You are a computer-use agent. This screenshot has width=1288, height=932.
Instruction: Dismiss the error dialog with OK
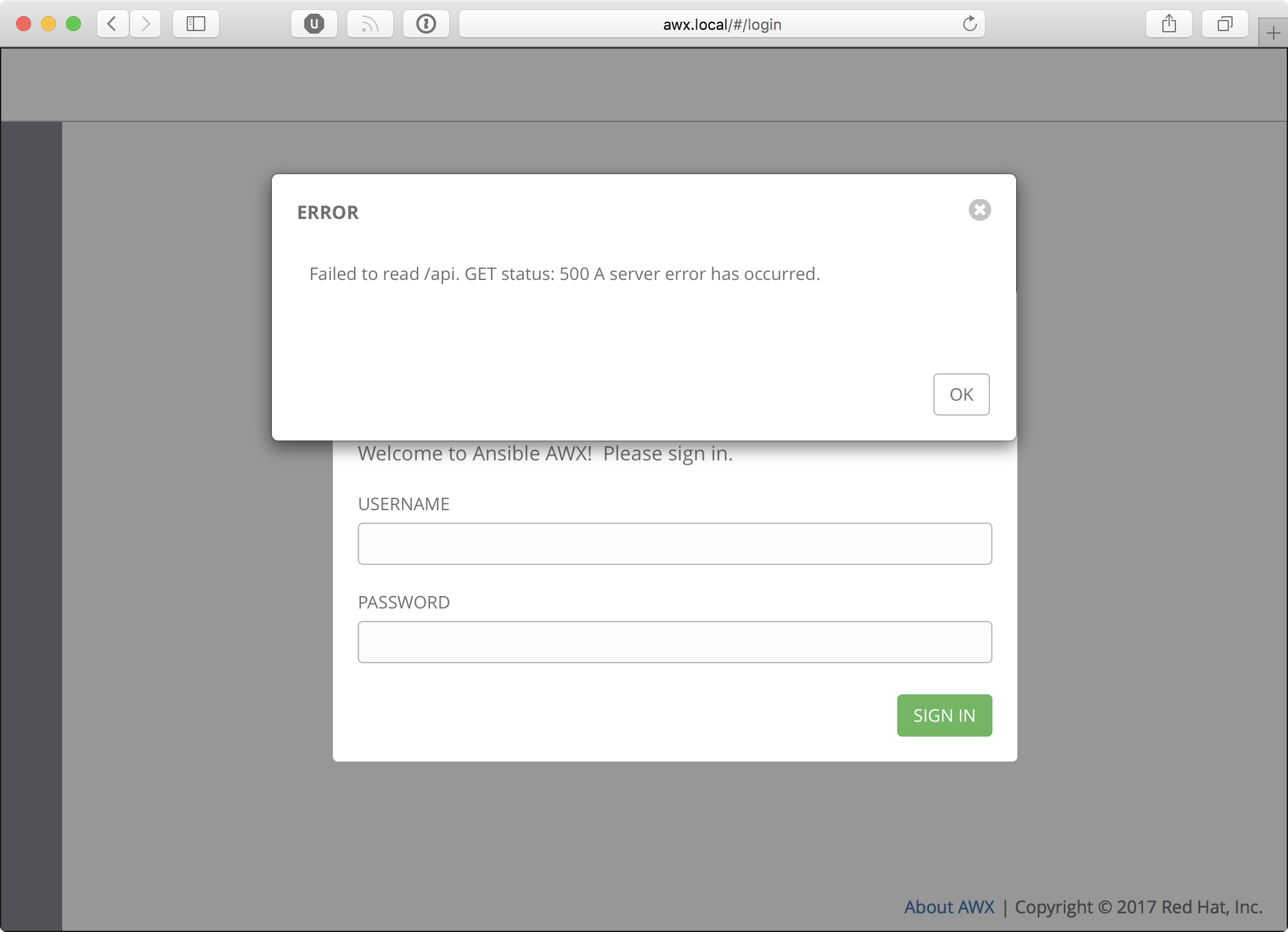click(961, 394)
